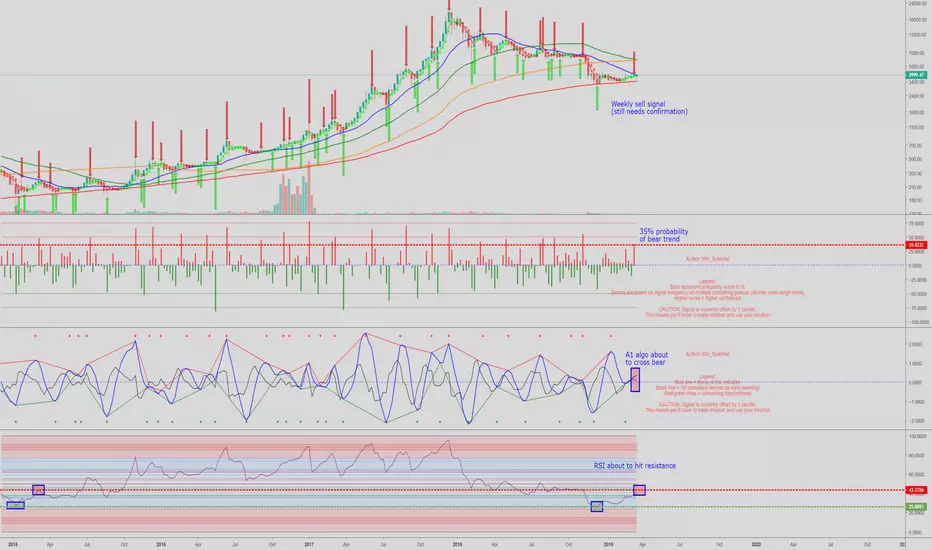Click the 2018 label on time axis
Image resolution: width=932 pixels, height=550 pixels.
[x=457, y=544]
